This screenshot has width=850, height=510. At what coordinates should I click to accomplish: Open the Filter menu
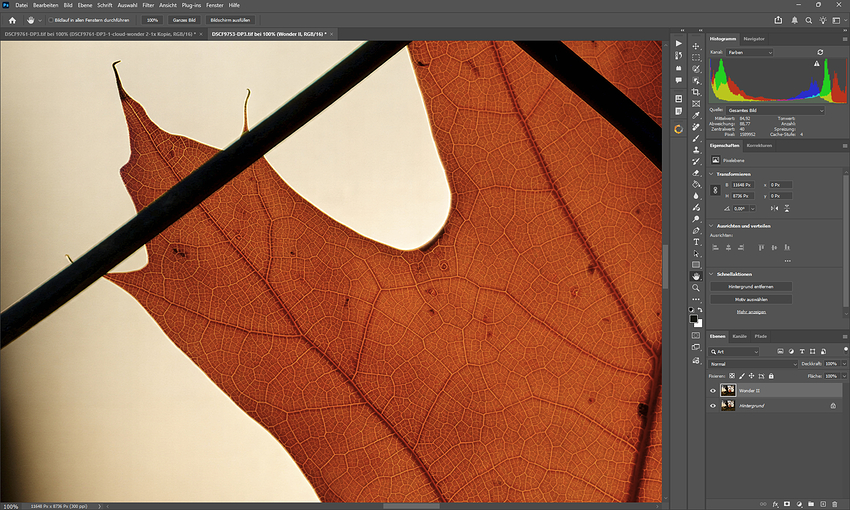tap(148, 5)
